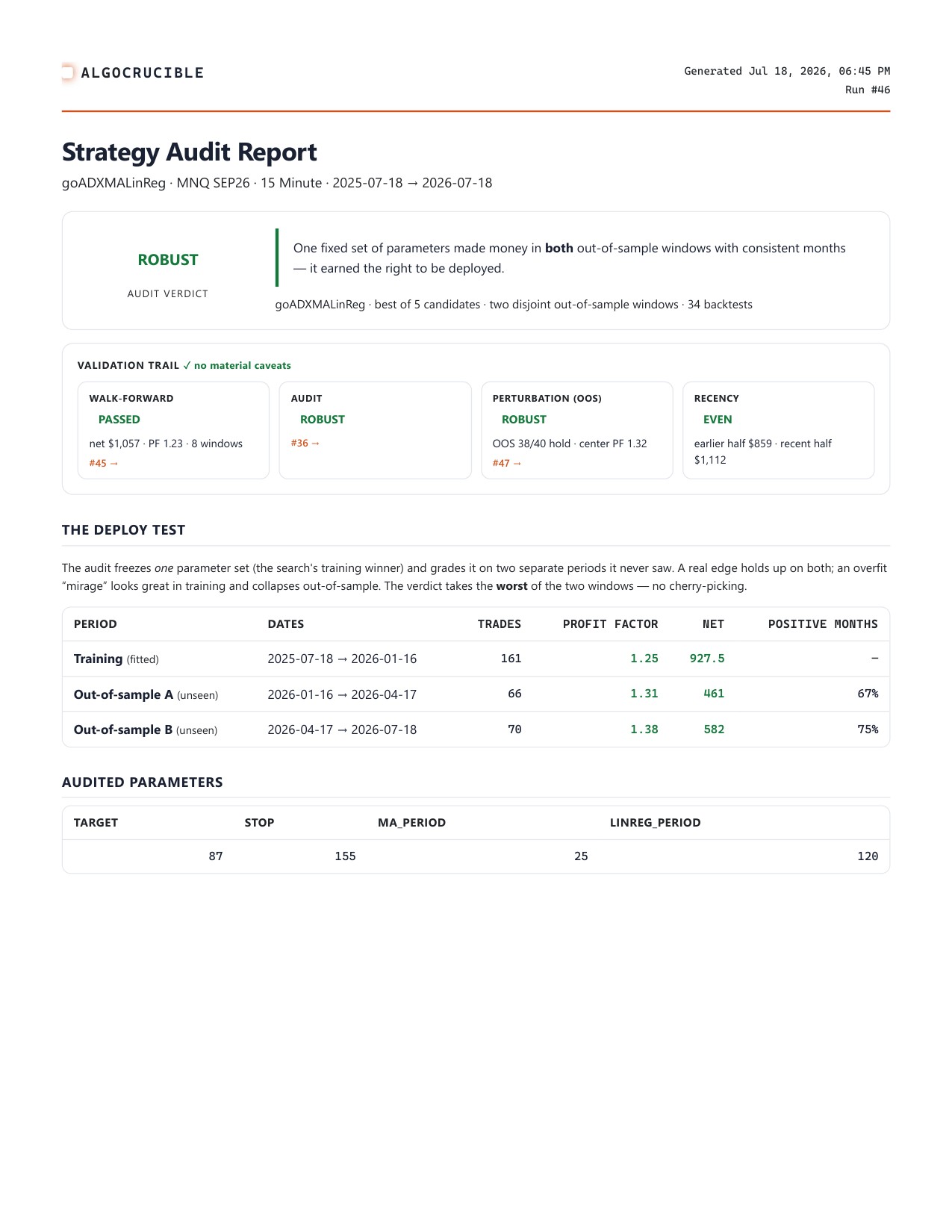Click the Run #46 label
This screenshot has width=952, height=1232.
(x=868, y=90)
